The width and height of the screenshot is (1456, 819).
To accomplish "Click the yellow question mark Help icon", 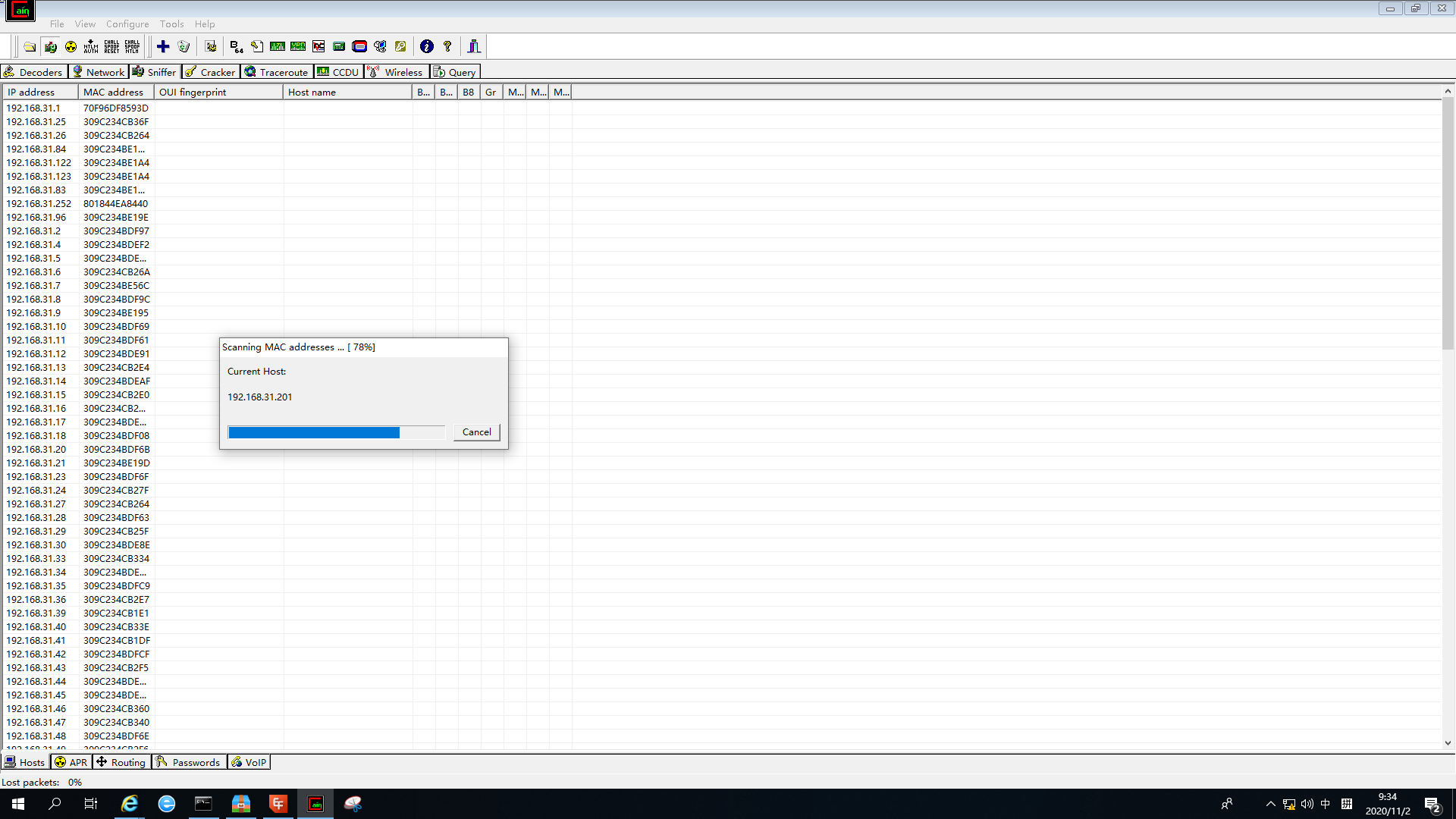I will coord(447,47).
